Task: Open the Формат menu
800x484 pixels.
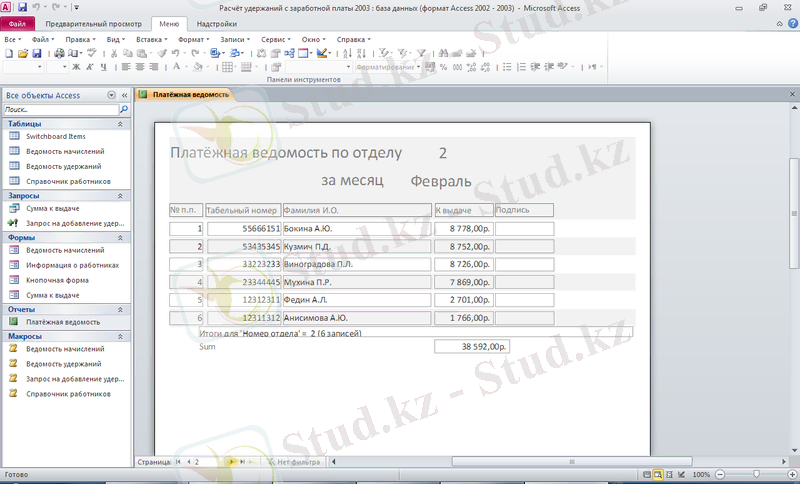Action: coord(190,39)
